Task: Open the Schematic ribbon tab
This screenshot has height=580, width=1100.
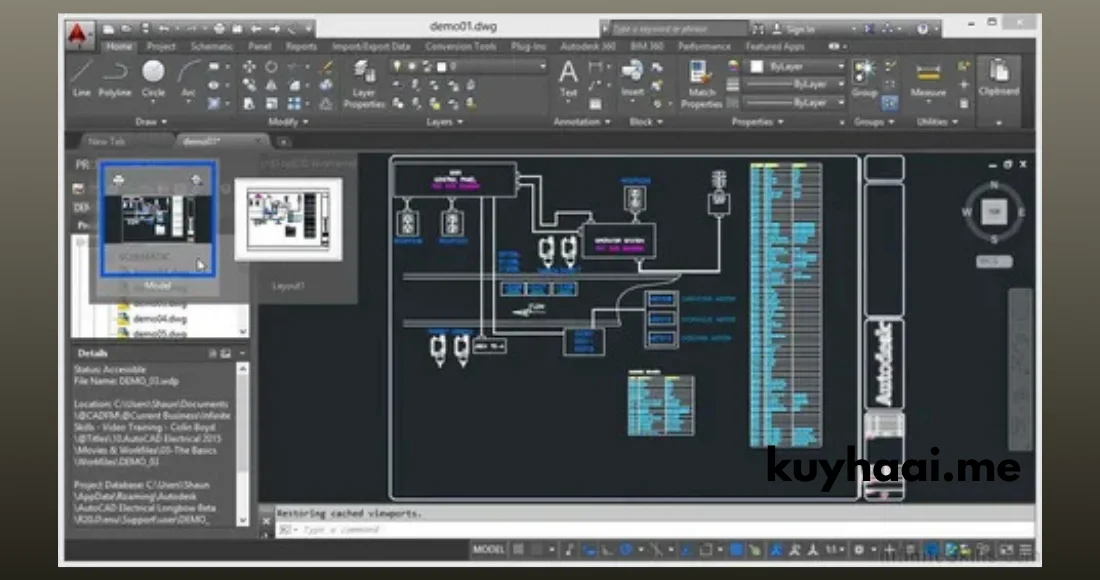Action: click(212, 46)
